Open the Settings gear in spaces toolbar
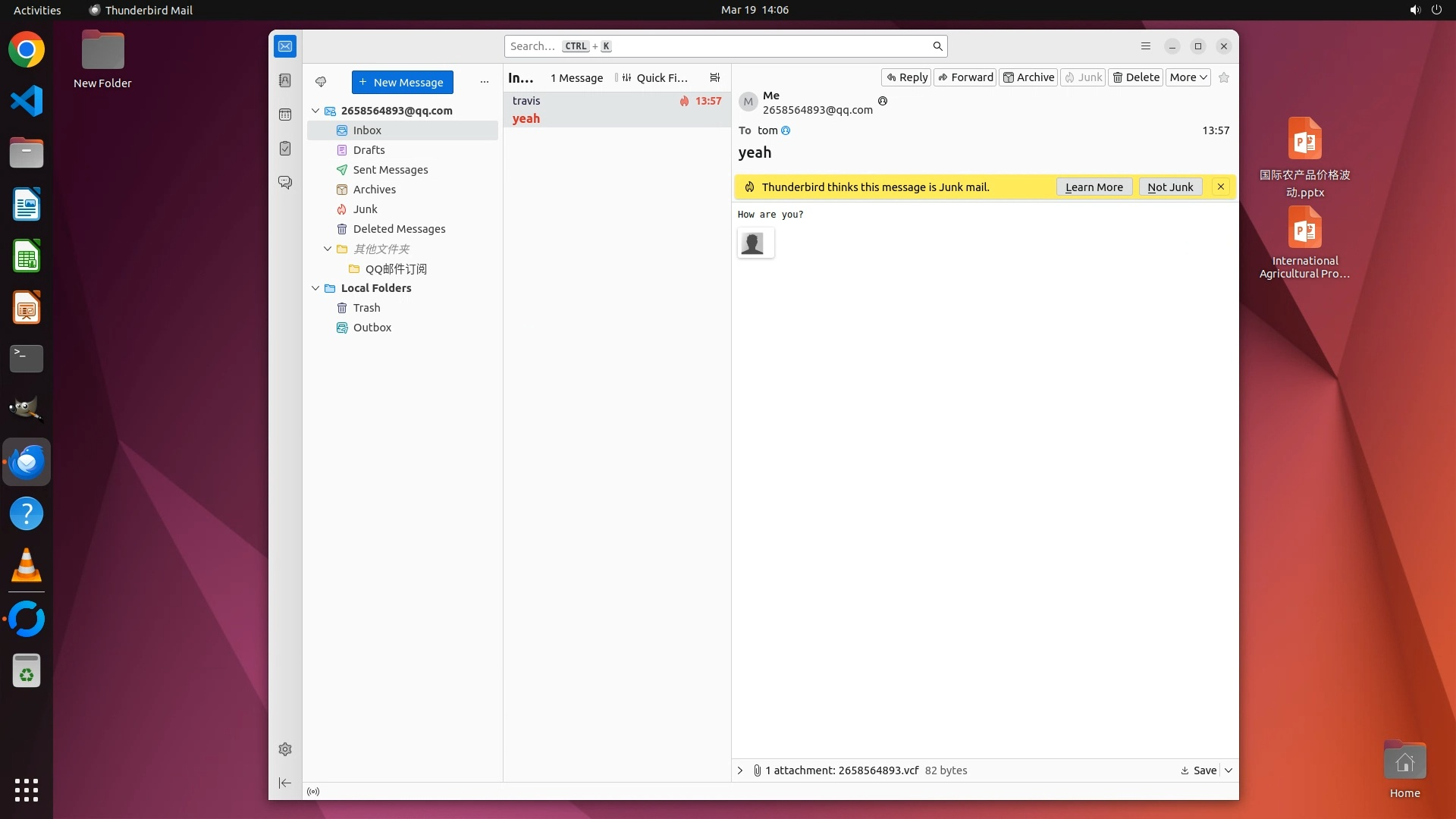 click(x=285, y=749)
